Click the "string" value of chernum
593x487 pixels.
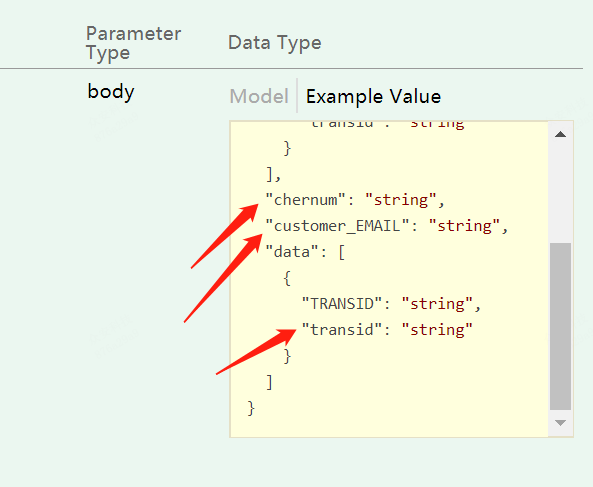pyautogui.click(x=401, y=200)
